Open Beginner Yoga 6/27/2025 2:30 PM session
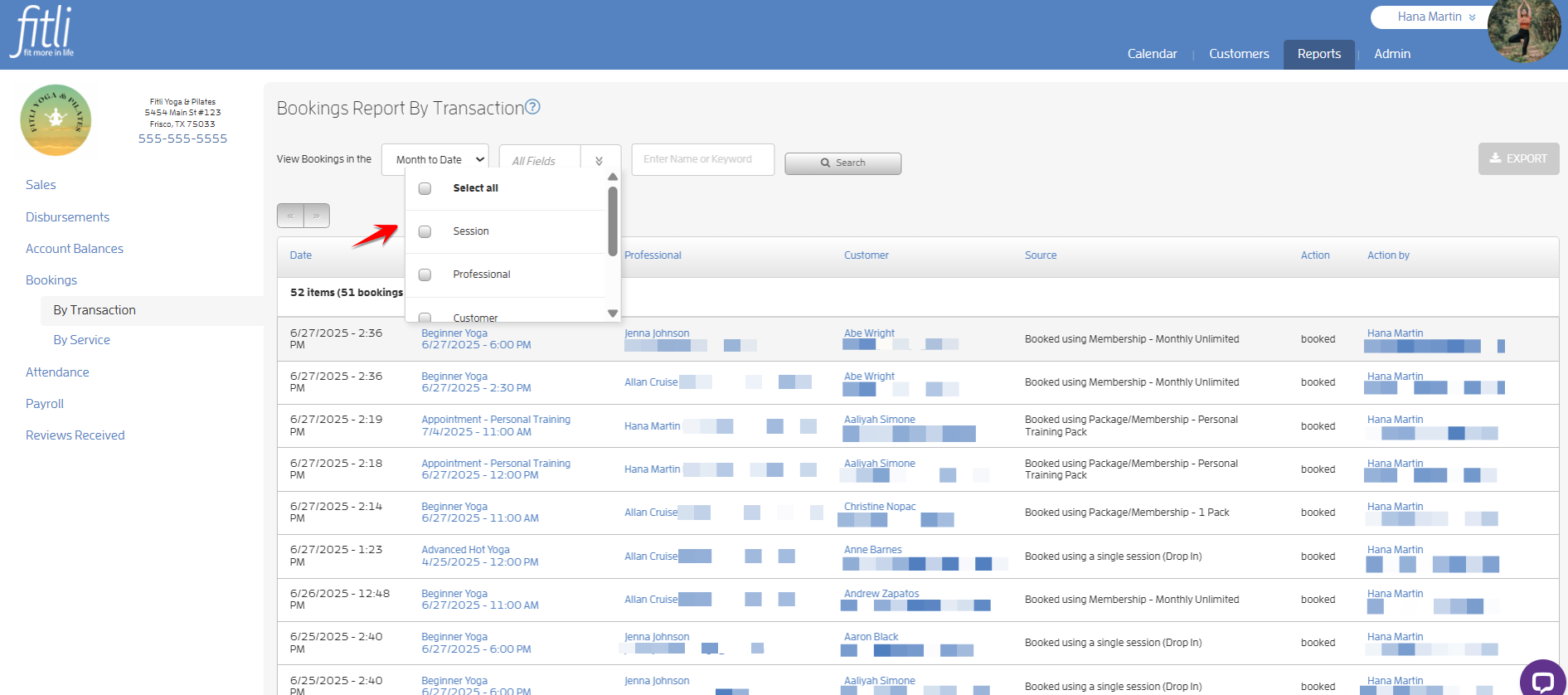Screen dimensions: 1568x695 coord(476,382)
